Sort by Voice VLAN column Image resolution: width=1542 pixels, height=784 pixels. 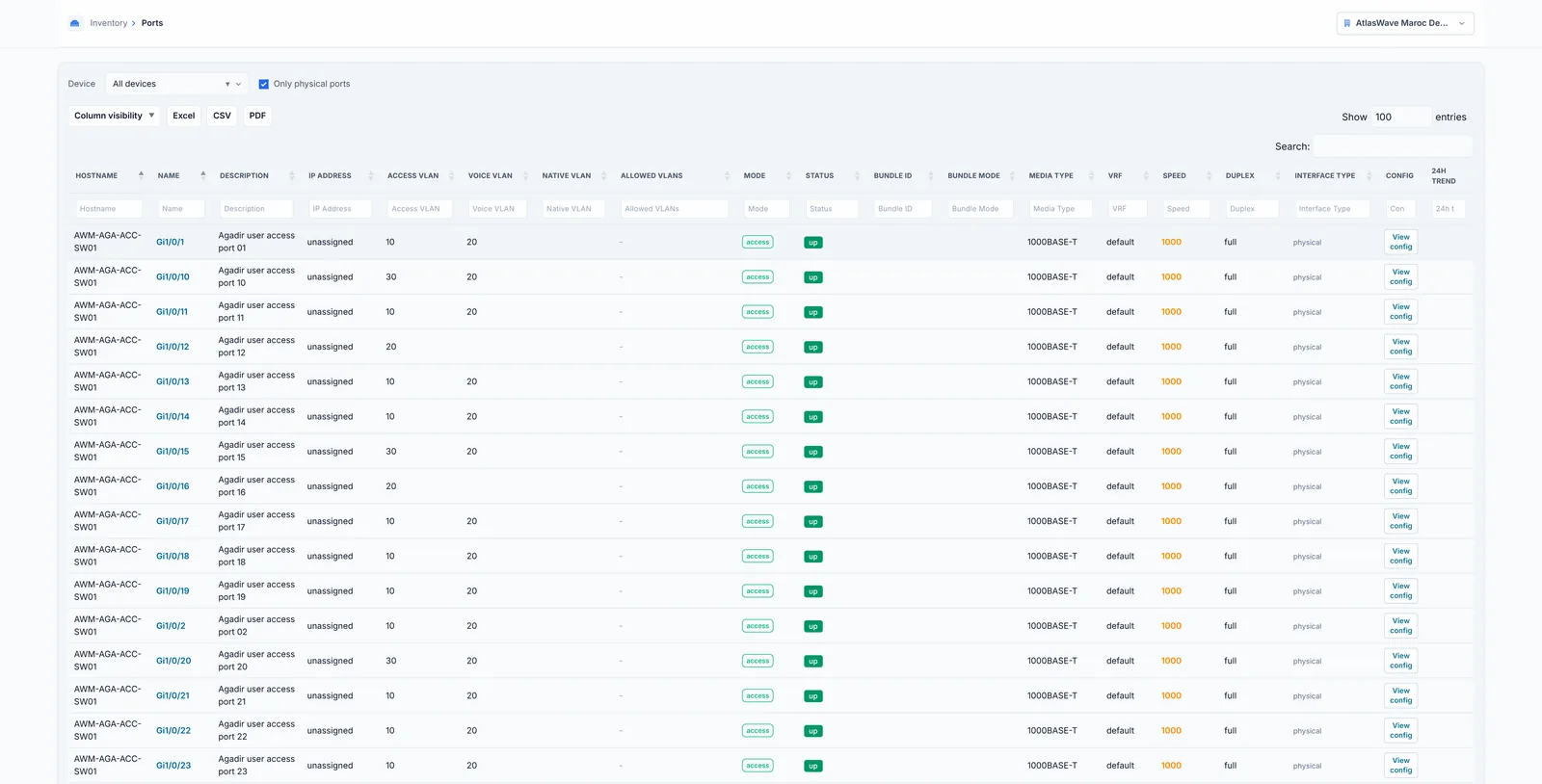(x=497, y=176)
